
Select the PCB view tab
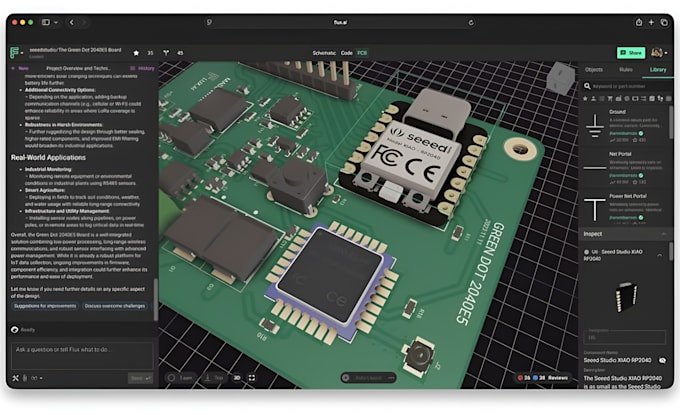pyautogui.click(x=362, y=53)
